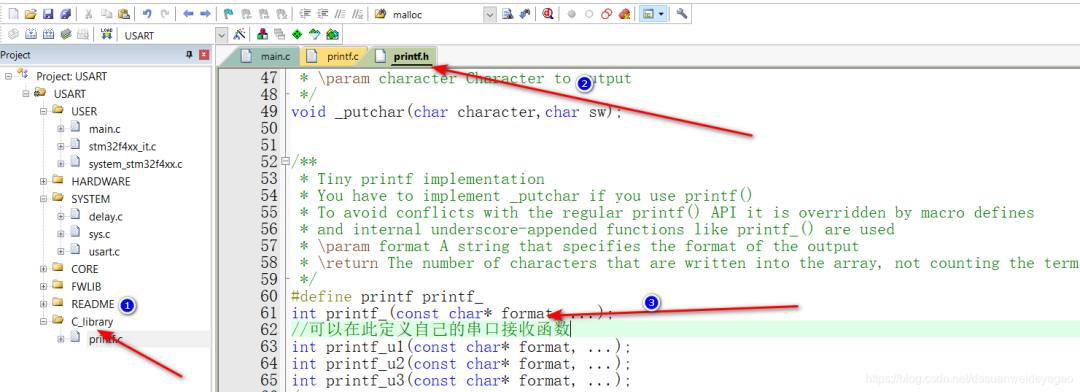
Task: Click the 'Project: USART' root node
Action: point(72,76)
